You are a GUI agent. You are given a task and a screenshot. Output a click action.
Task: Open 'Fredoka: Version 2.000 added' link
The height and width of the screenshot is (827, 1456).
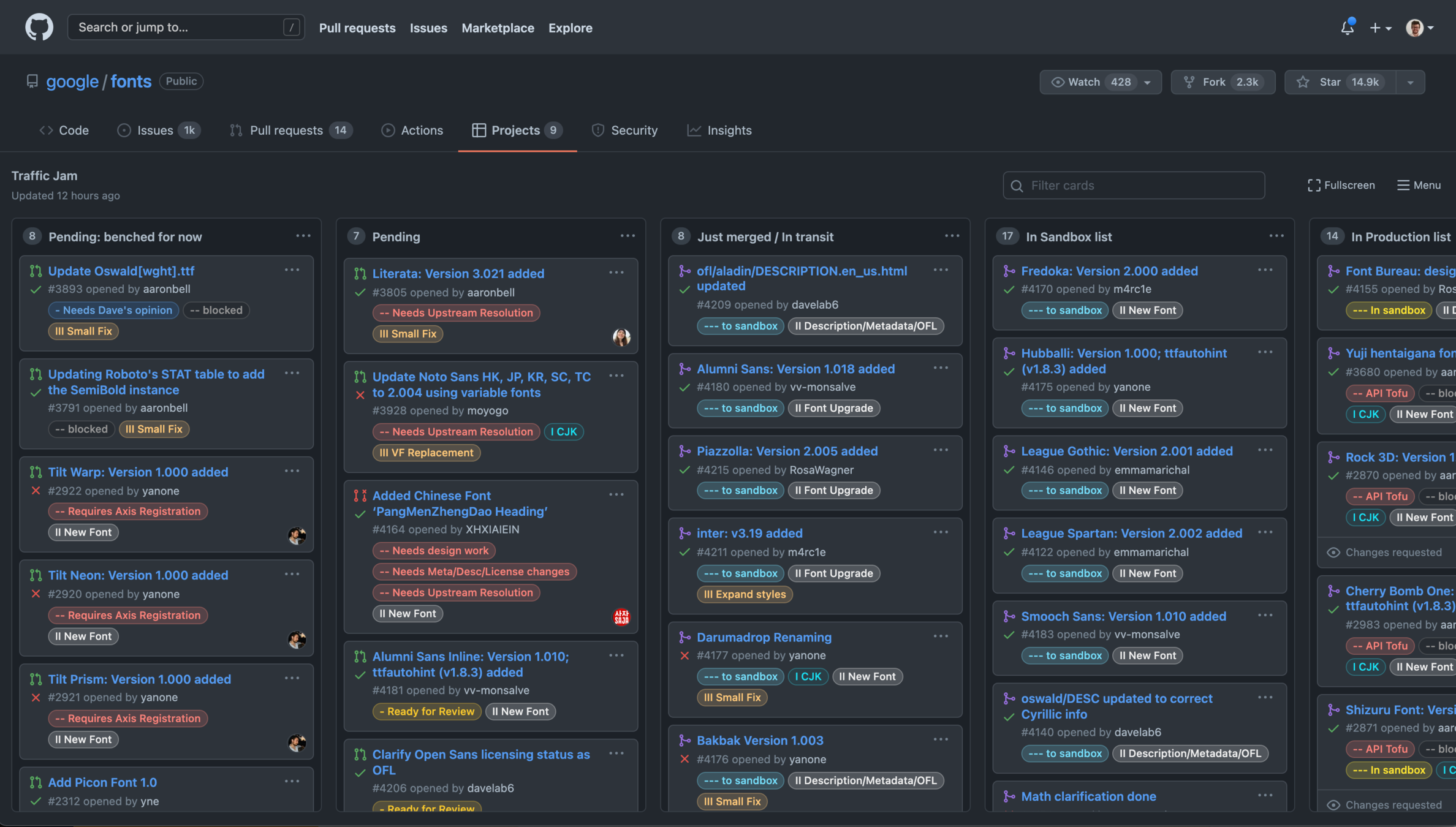click(x=1109, y=271)
